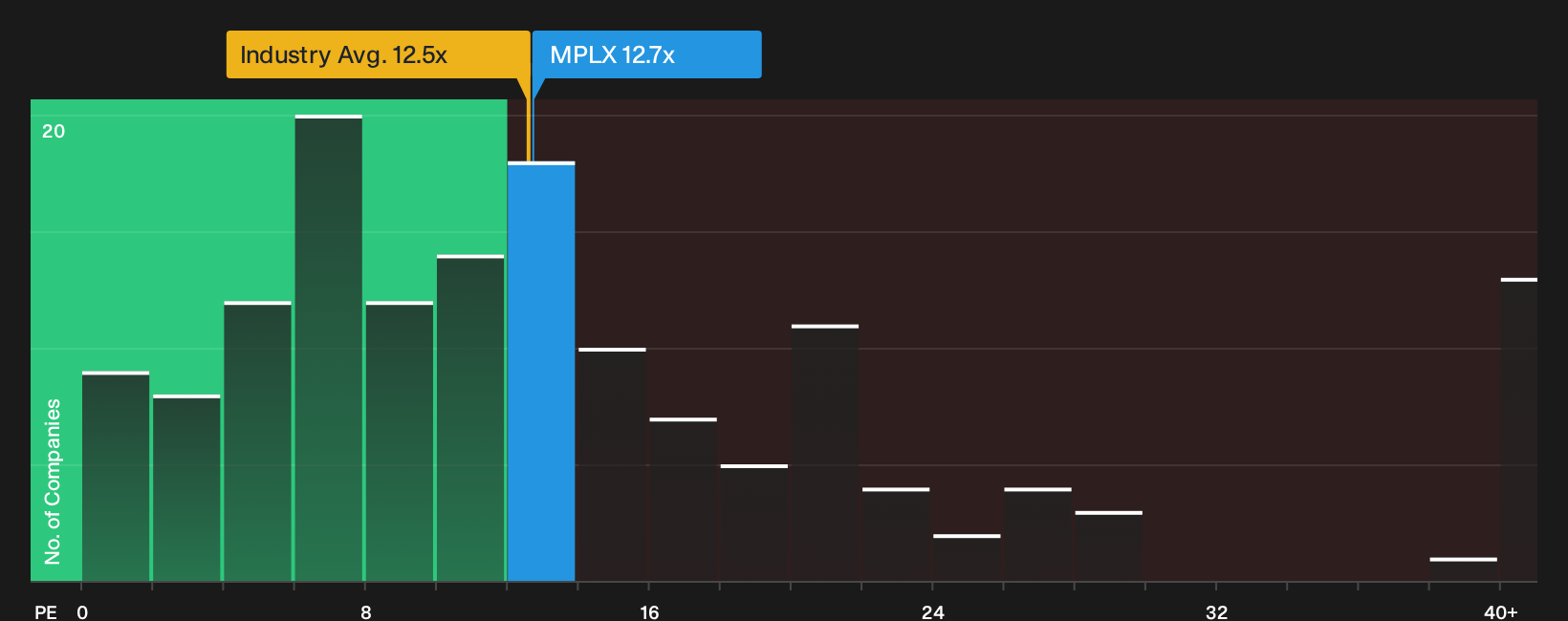
Task: Select the 40+ PE bar at the far right
Action: tap(1519, 430)
